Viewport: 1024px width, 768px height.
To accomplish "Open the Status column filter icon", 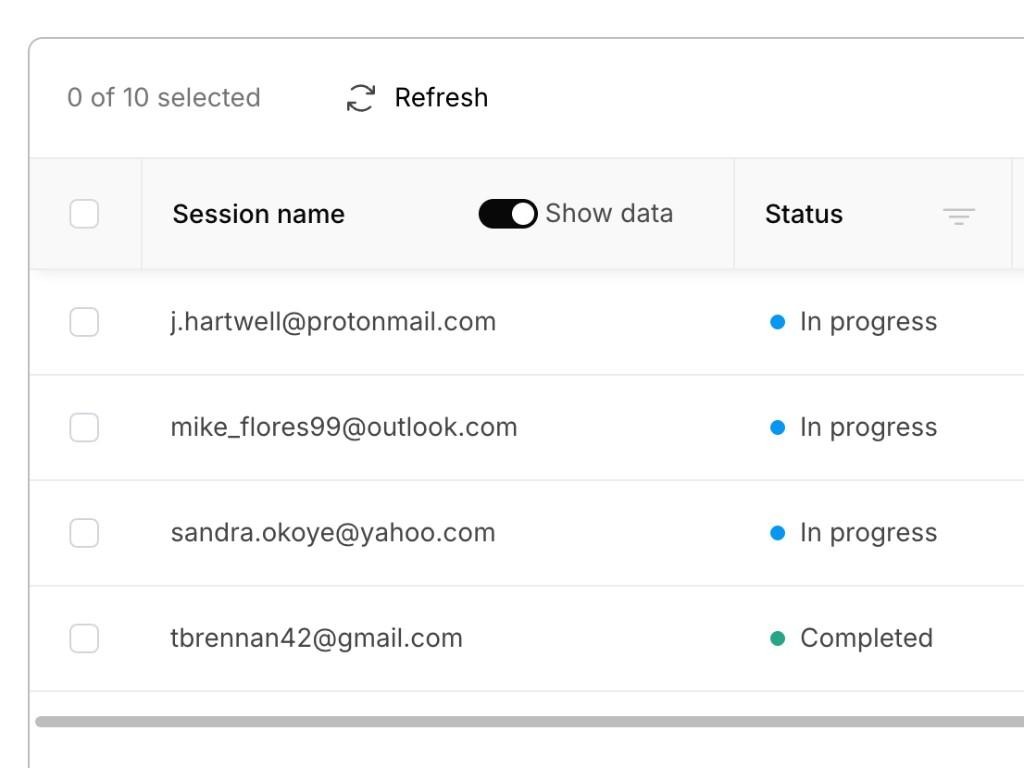I will (x=959, y=216).
